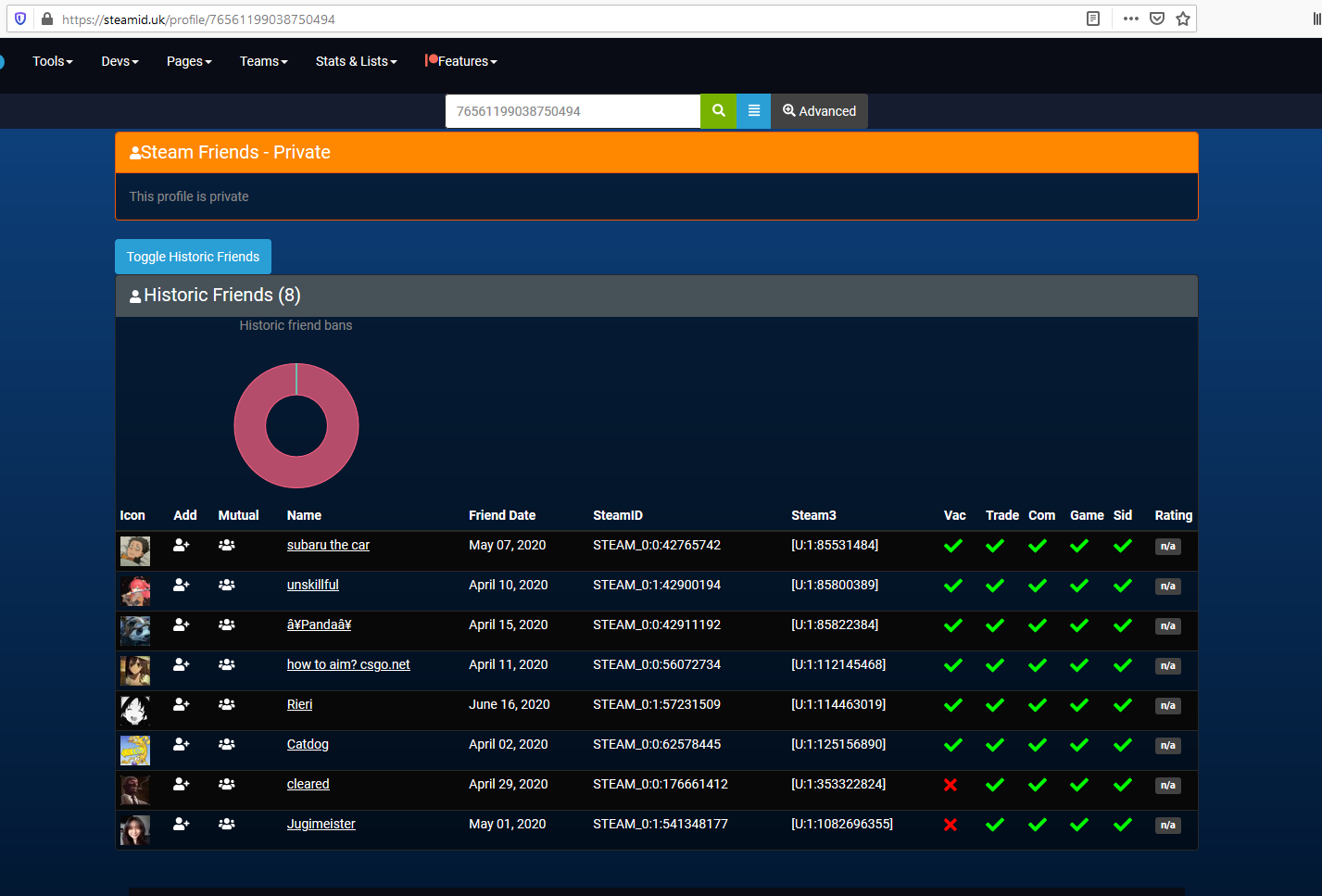Click the add-friend icon for Catdog
This screenshot has height=896, width=1322.
coord(182,744)
